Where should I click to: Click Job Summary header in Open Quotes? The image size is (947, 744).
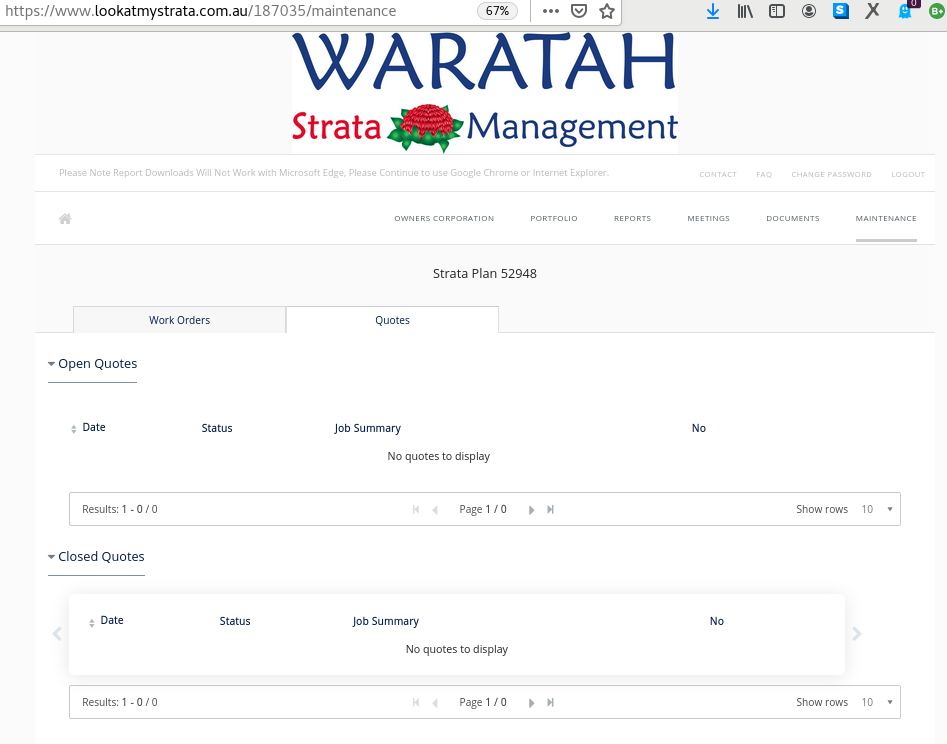pyautogui.click(x=367, y=428)
